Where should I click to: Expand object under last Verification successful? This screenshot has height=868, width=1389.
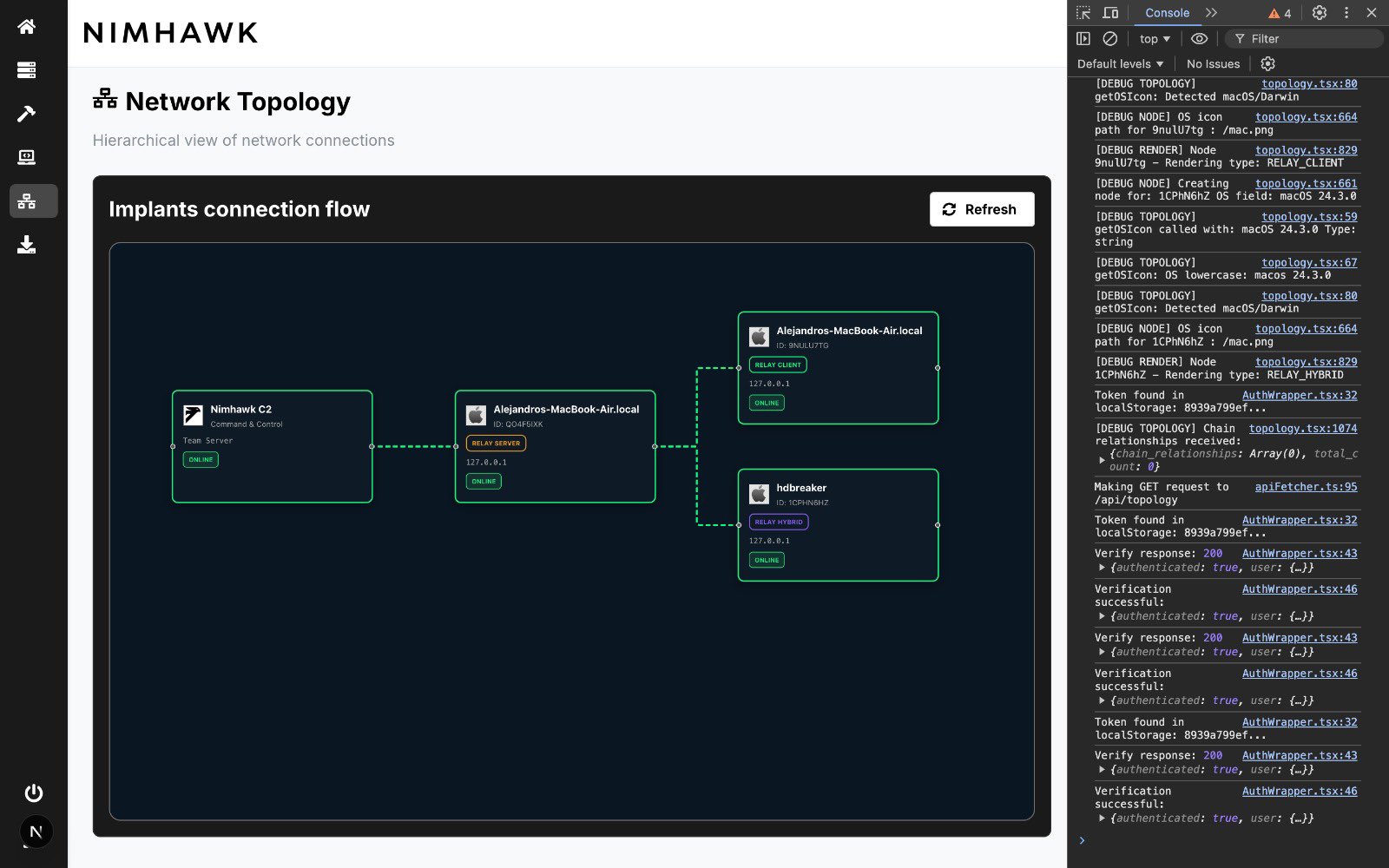pos(1102,819)
